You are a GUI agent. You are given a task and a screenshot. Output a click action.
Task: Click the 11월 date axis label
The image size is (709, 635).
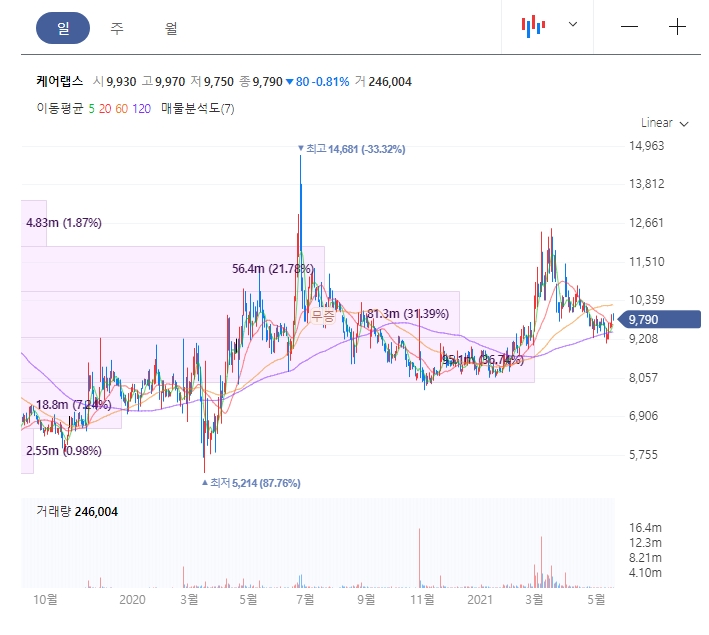422,600
